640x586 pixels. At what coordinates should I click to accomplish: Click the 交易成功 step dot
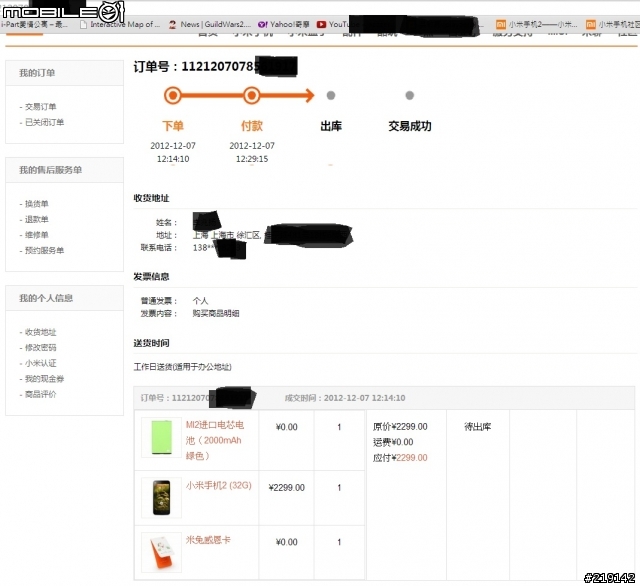tap(409, 95)
